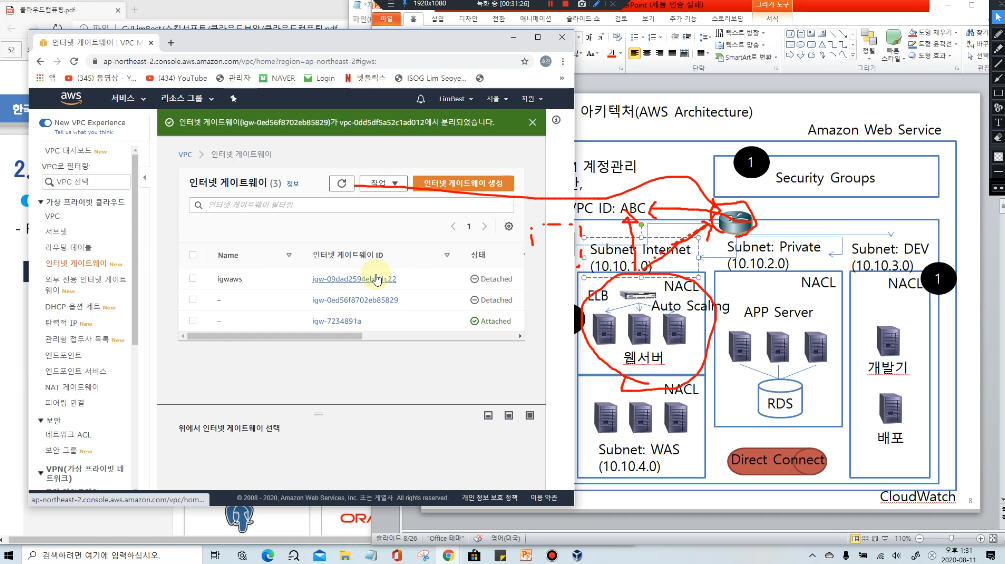Click the Create Internet Gateway orange button
1005x564 pixels.
point(463,183)
